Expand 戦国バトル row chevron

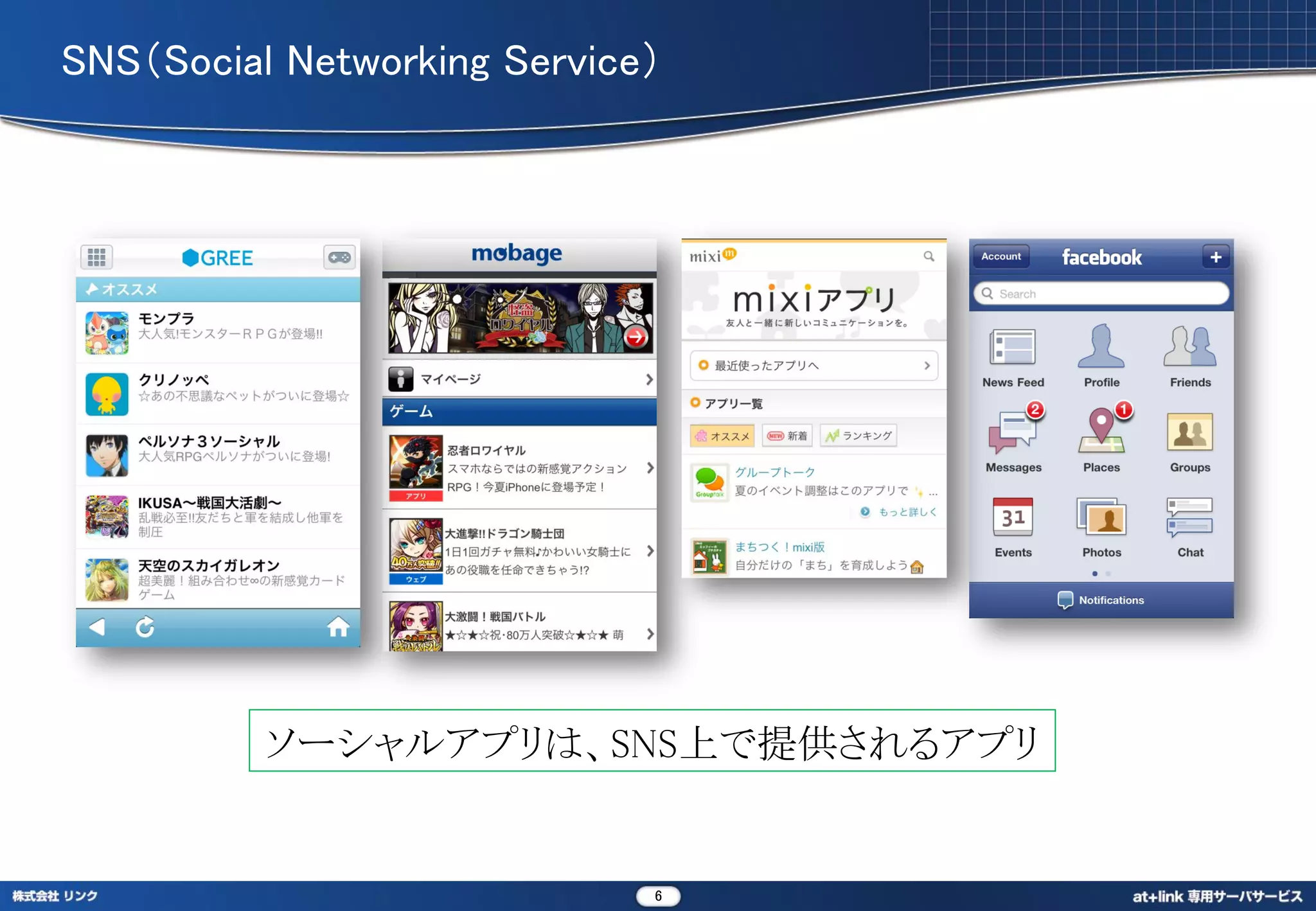650,634
